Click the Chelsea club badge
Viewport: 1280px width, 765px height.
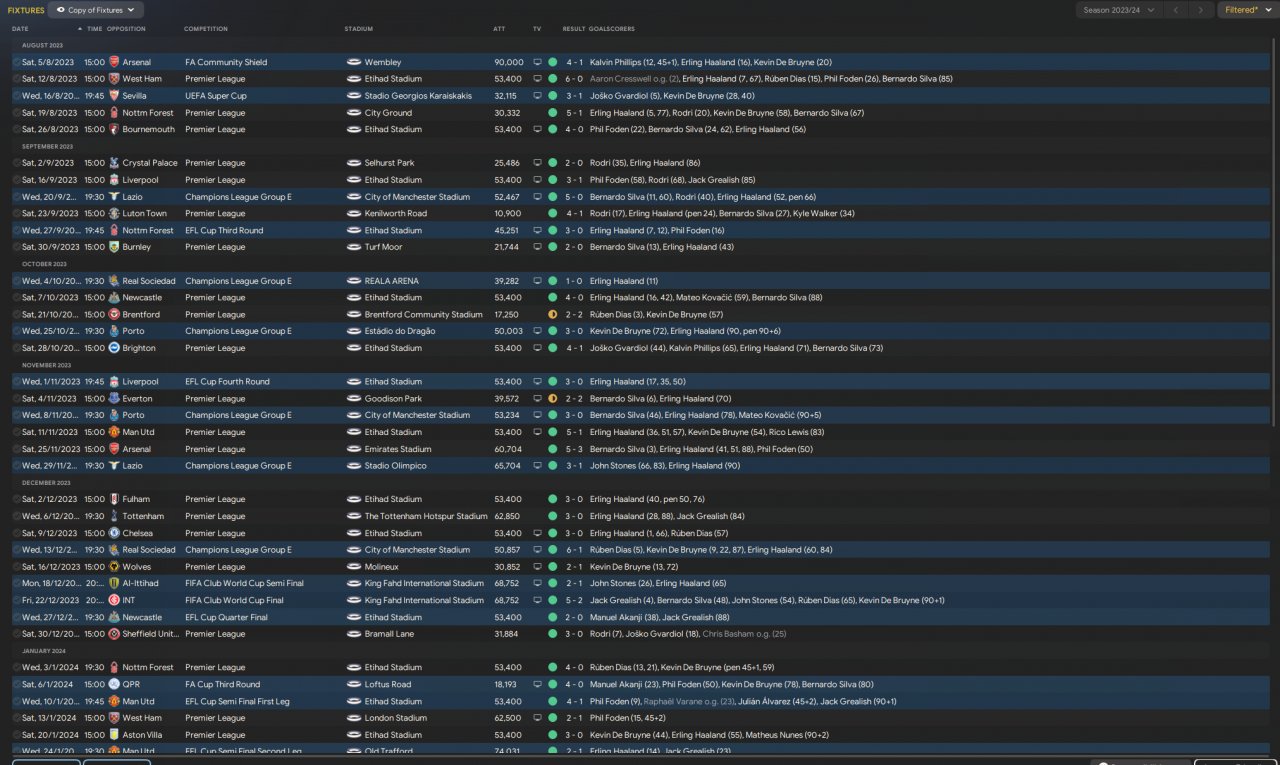(x=114, y=533)
